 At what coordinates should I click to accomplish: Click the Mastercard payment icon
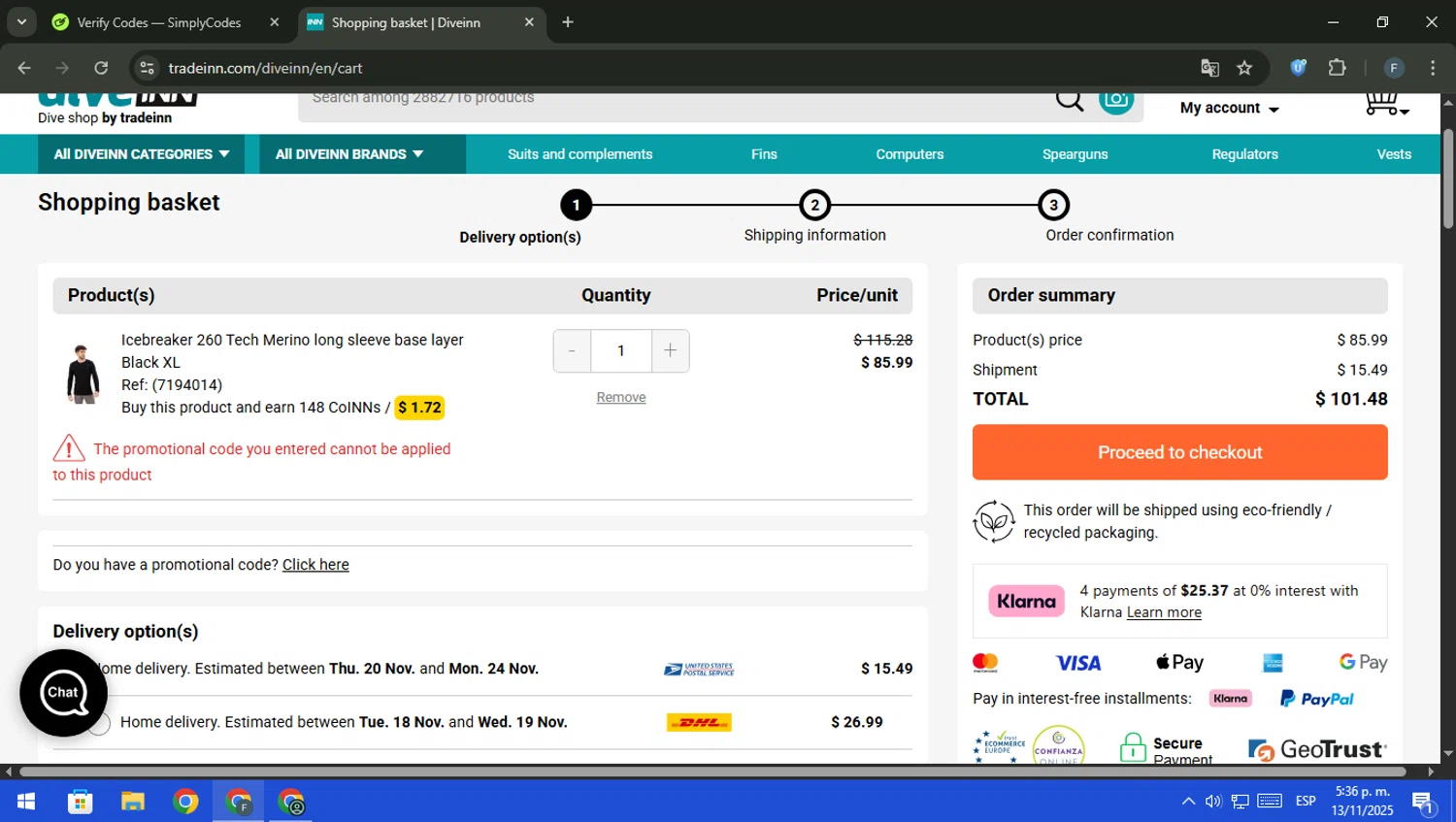coord(985,663)
